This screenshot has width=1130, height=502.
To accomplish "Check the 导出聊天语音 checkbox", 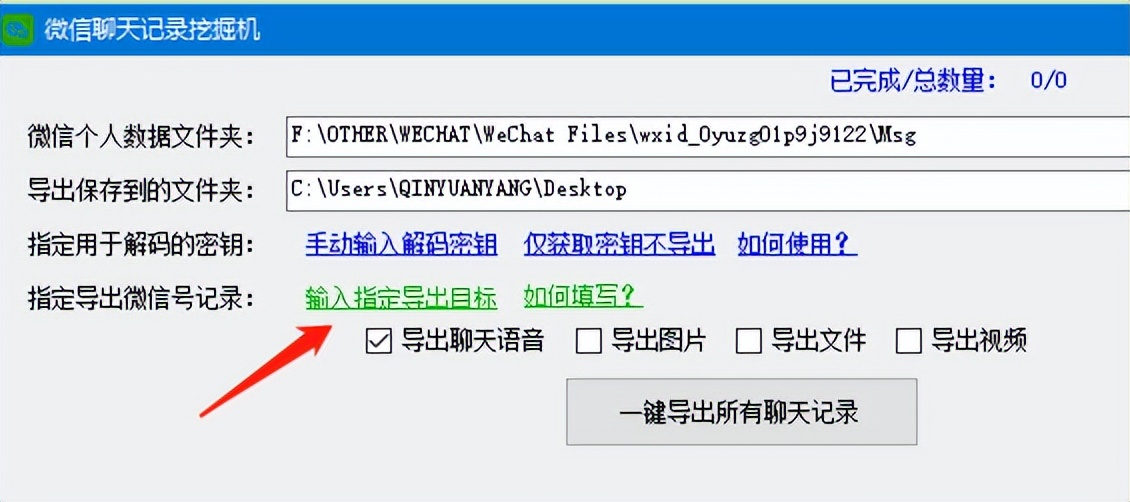I will coord(378,341).
